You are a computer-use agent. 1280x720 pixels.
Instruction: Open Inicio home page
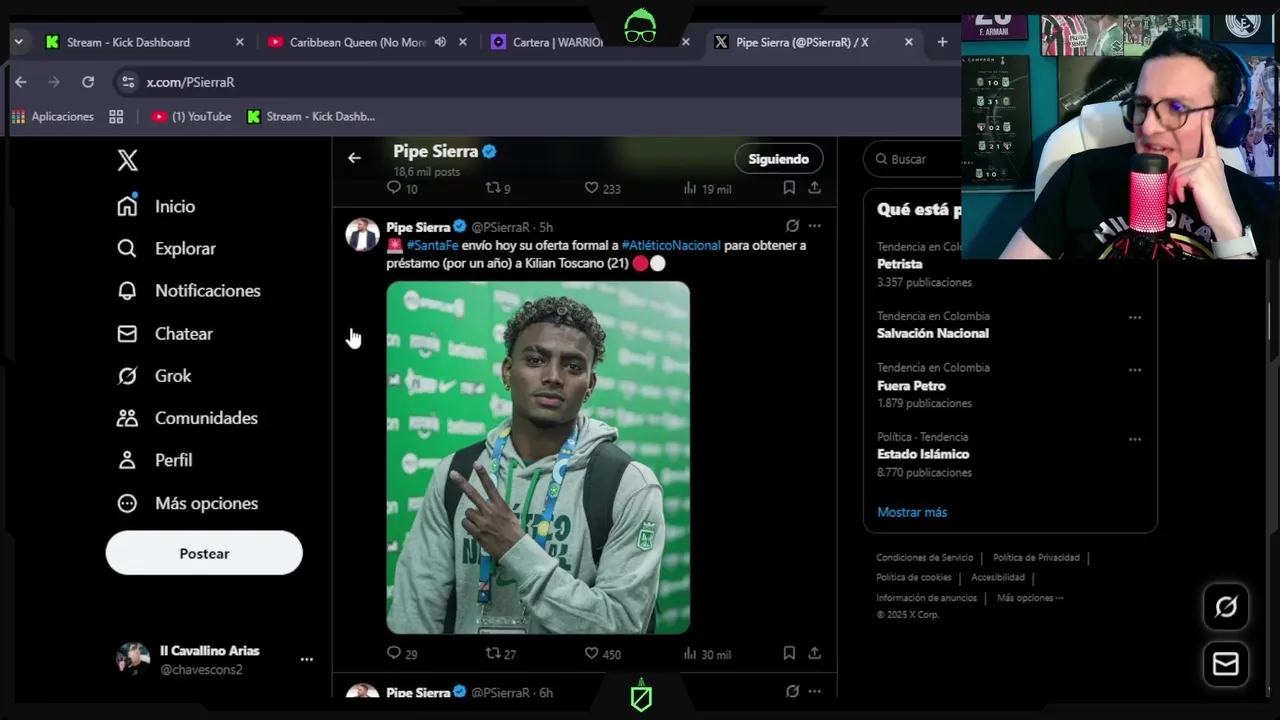click(155, 206)
